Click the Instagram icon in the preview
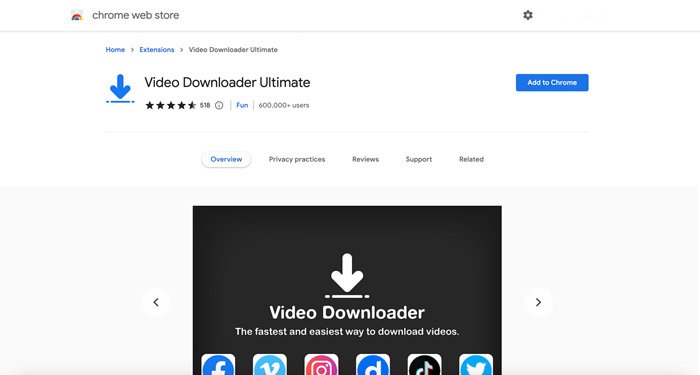The width and height of the screenshot is (700, 375). (x=321, y=364)
